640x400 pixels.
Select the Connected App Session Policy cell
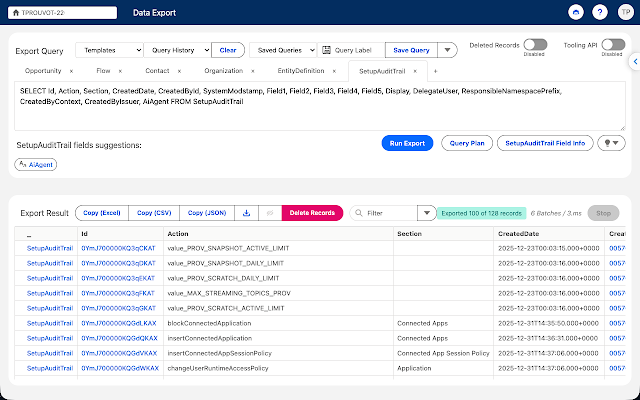[x=443, y=353]
